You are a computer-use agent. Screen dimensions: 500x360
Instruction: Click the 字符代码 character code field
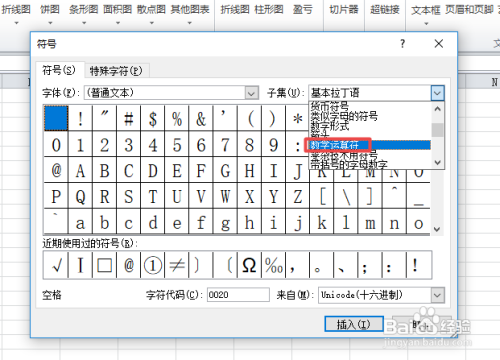click(238, 295)
